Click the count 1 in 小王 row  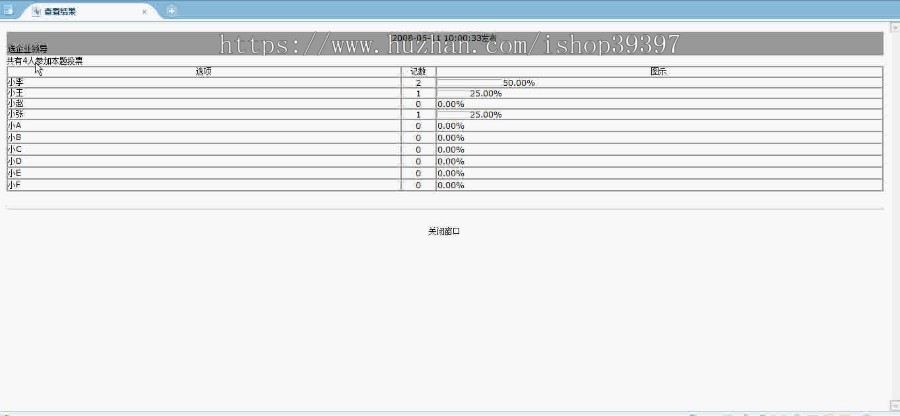pyautogui.click(x=418, y=94)
